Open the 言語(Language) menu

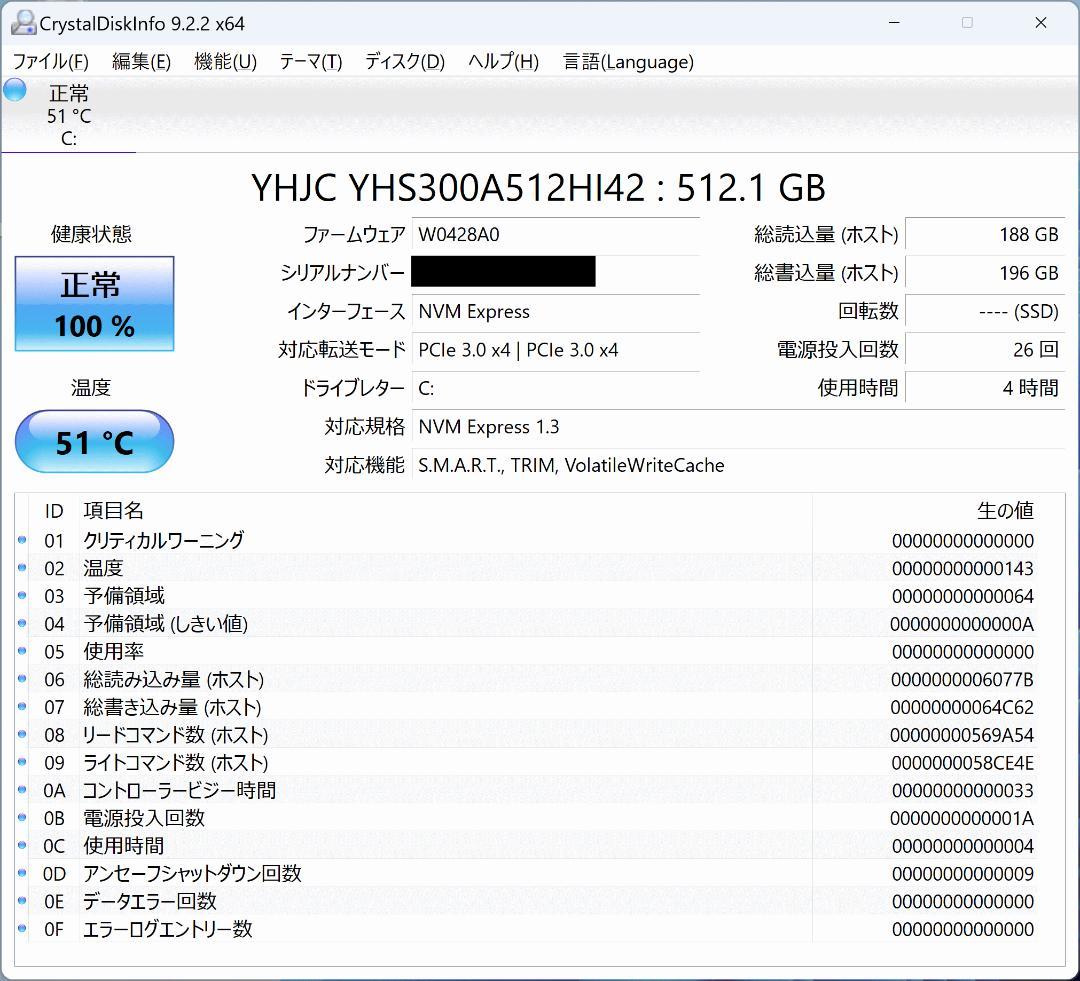point(629,61)
